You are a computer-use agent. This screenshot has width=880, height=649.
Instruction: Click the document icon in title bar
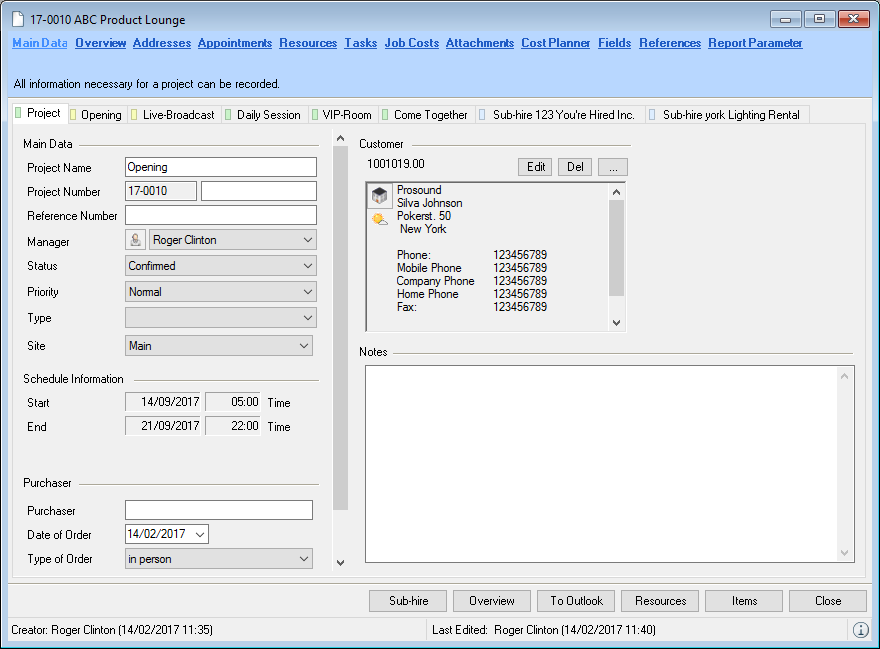(x=18, y=20)
